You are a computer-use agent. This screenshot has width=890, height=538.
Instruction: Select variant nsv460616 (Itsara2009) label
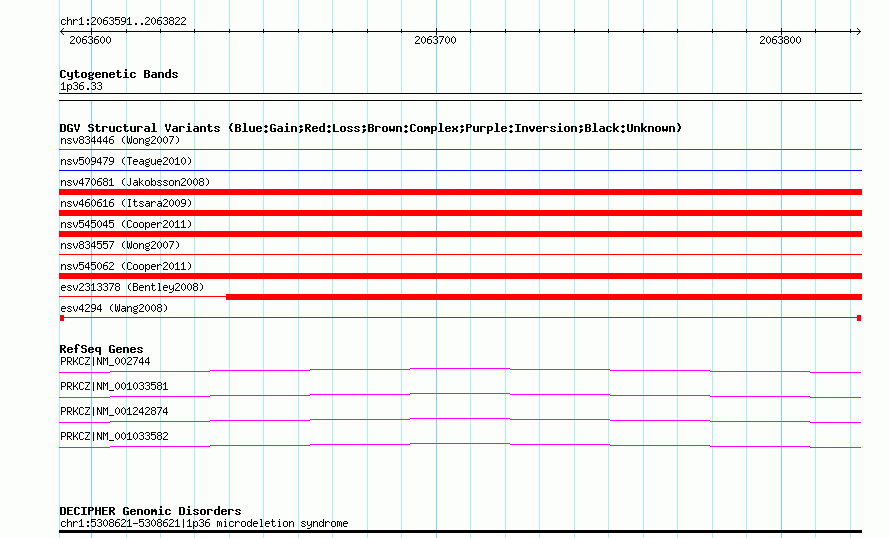coord(126,203)
